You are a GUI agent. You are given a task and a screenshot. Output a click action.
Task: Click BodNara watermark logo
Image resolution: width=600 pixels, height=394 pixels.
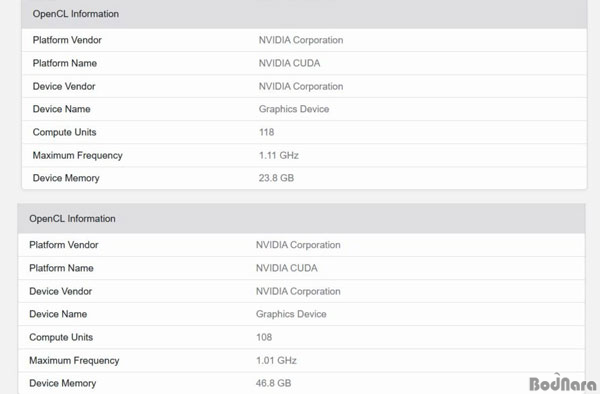click(562, 383)
